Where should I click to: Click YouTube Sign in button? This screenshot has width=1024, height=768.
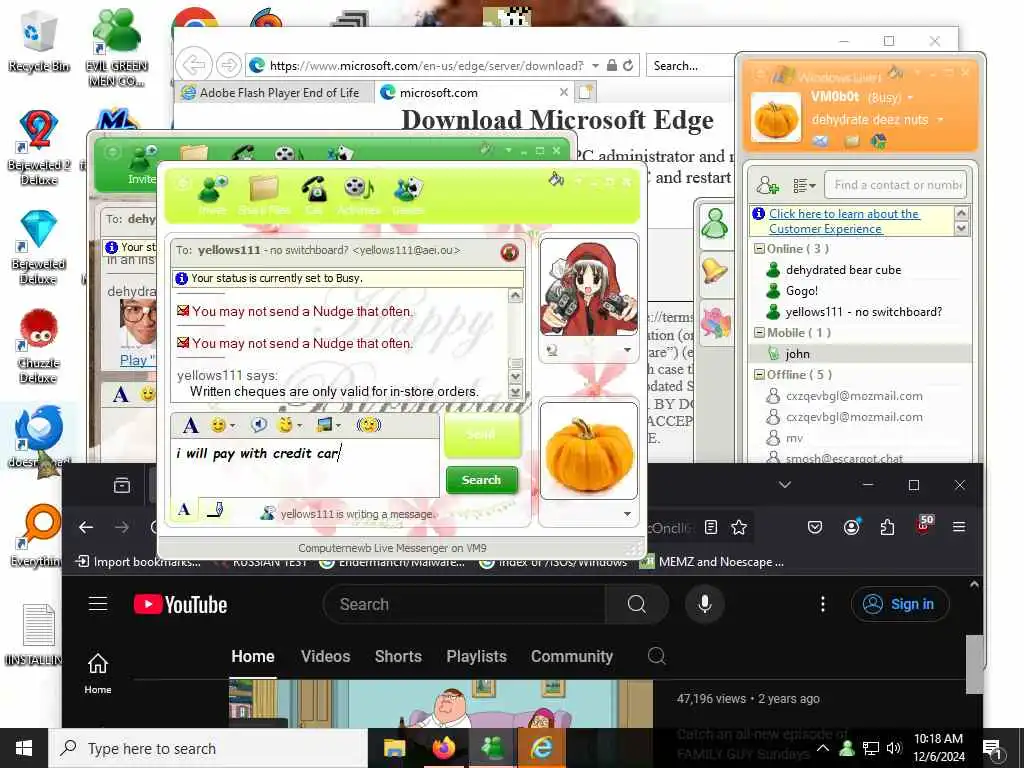point(899,604)
